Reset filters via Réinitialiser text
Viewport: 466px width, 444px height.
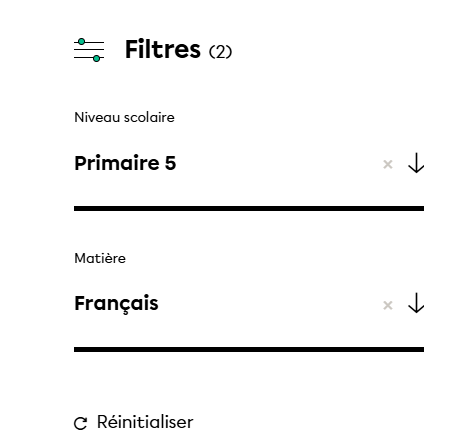click(x=145, y=422)
